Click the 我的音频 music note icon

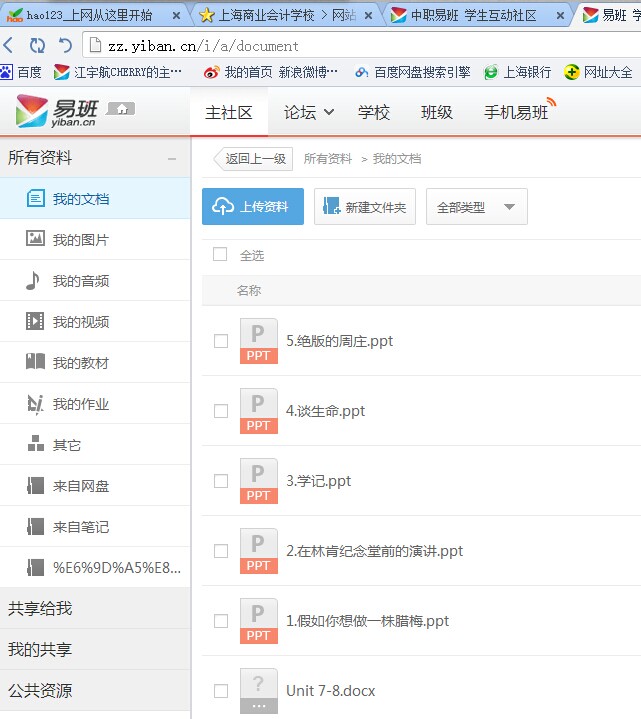pyautogui.click(x=35, y=280)
